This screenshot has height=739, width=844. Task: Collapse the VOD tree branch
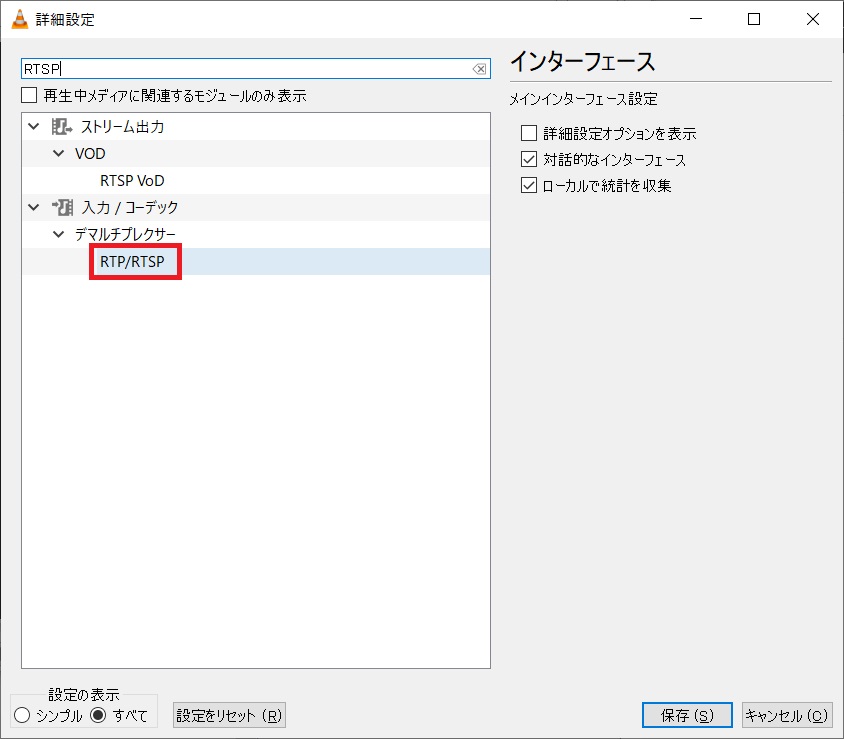(x=57, y=153)
